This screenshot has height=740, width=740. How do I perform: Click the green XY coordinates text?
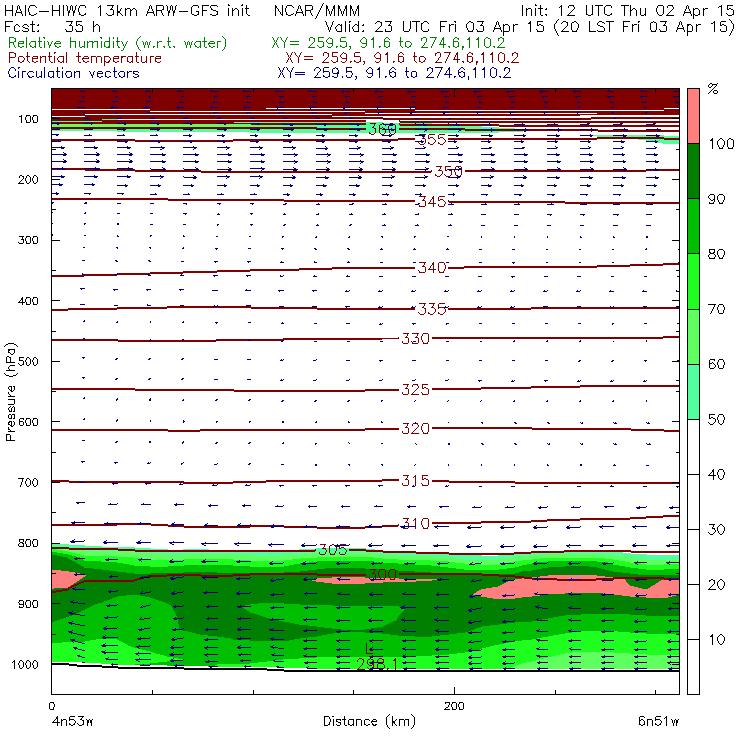coord(388,43)
